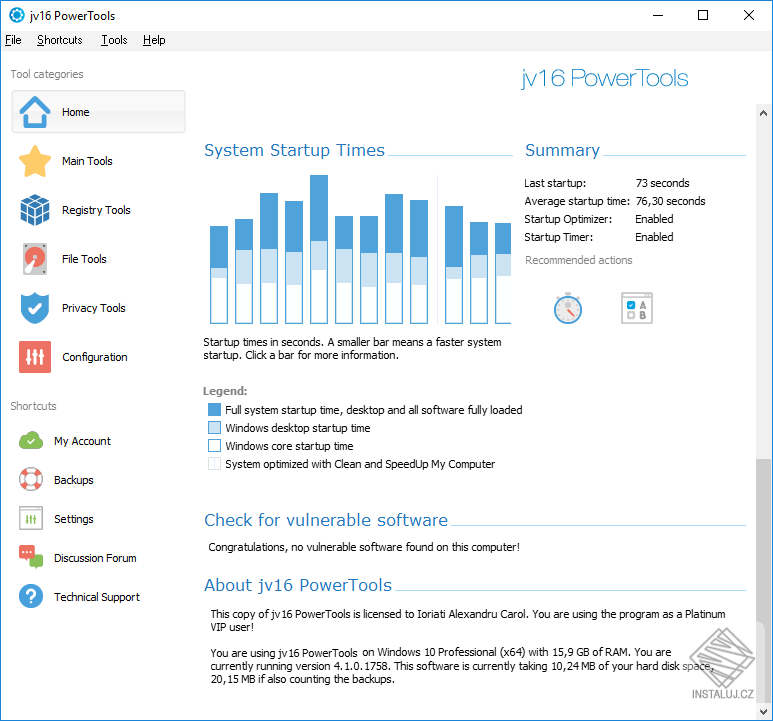Viewport: 773px width, 721px height.
Task: Click the last partially visible startup bar
Action: click(x=503, y=273)
